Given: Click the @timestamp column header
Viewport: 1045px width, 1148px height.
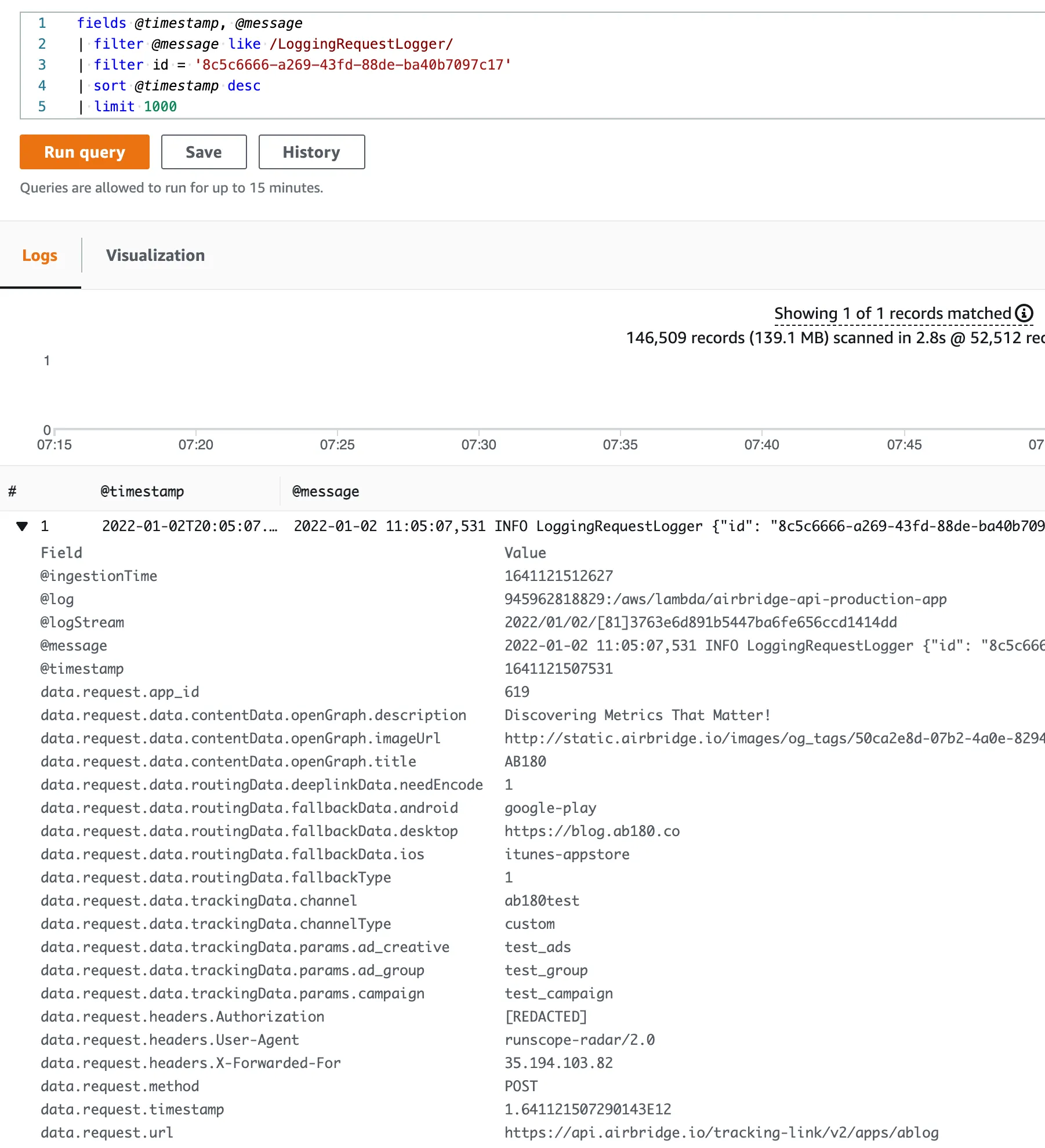Looking at the screenshot, I should point(142,491).
